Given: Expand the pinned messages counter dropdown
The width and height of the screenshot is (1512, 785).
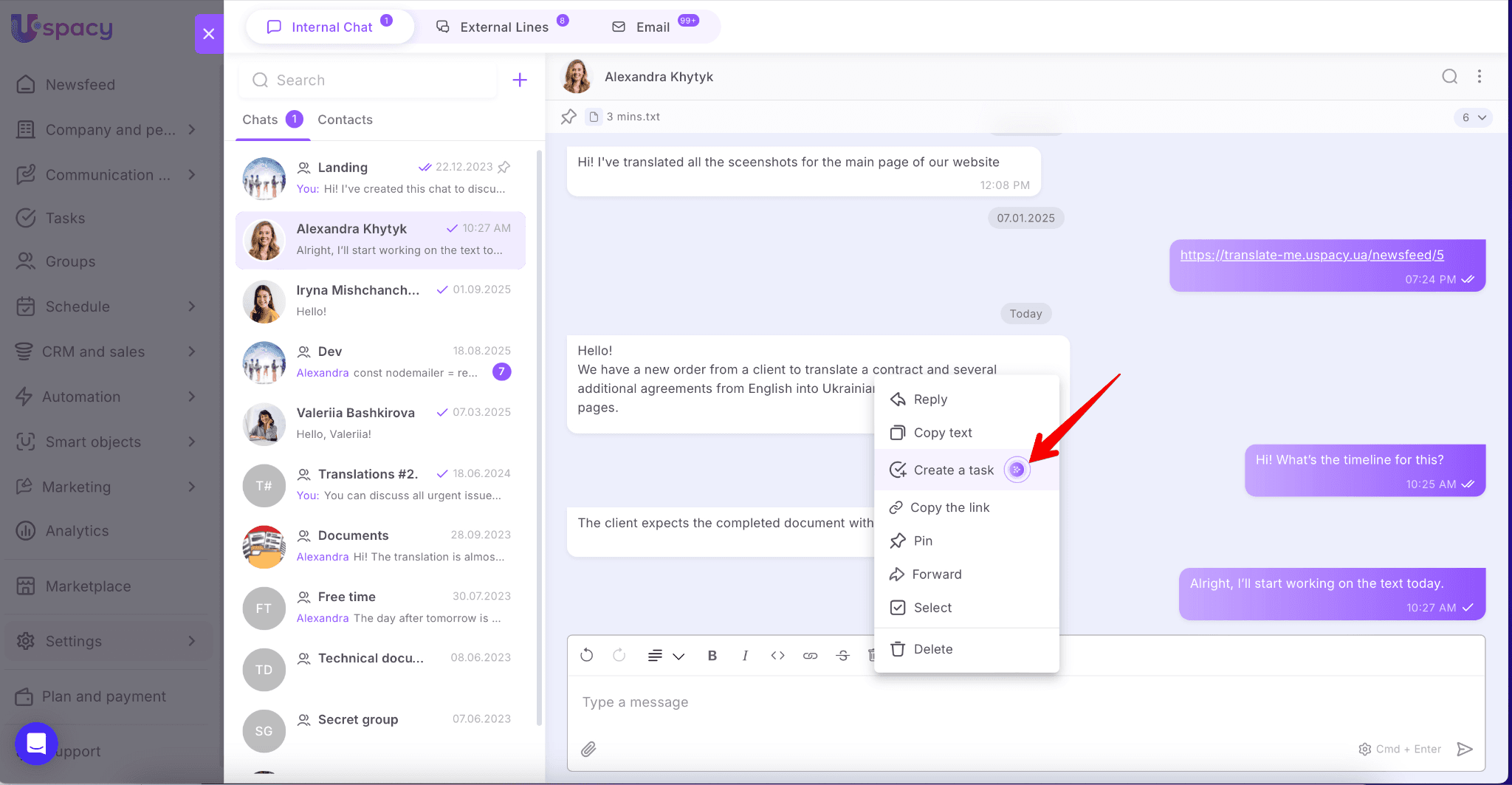Looking at the screenshot, I should coord(1473,117).
